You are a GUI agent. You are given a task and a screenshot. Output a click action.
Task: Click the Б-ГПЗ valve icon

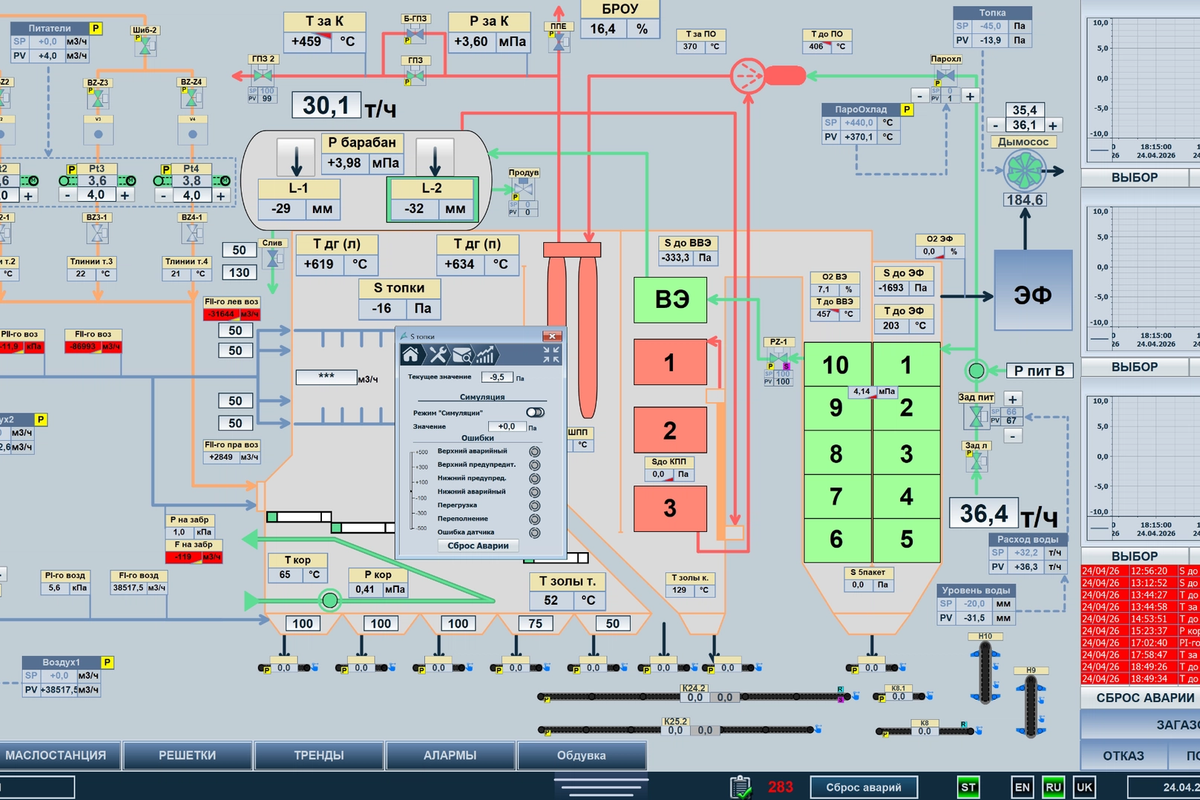click(x=416, y=36)
